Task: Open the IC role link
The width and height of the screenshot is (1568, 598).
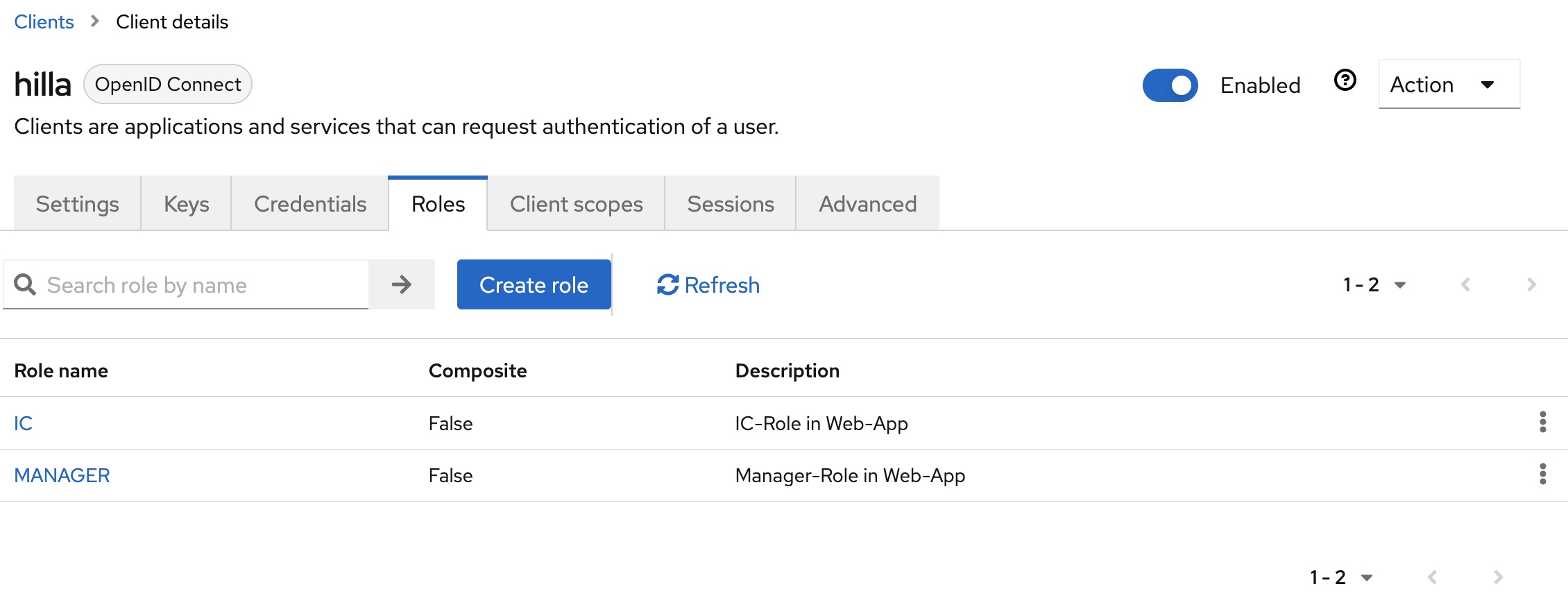Action: 24,423
